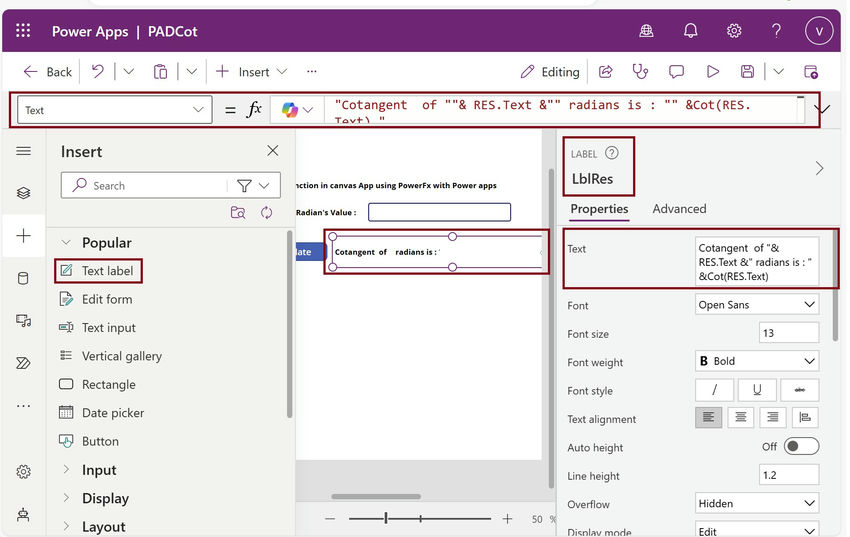Open the property selector dropdown showing Text
Image resolution: width=850 pixels, height=537 pixels.
click(114, 110)
